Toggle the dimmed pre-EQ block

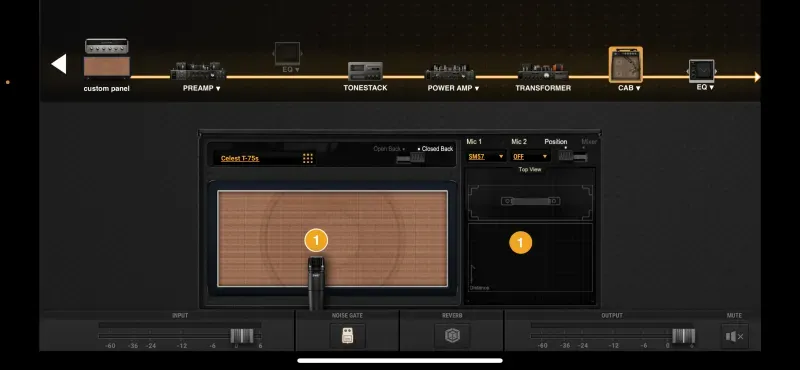[x=287, y=54]
